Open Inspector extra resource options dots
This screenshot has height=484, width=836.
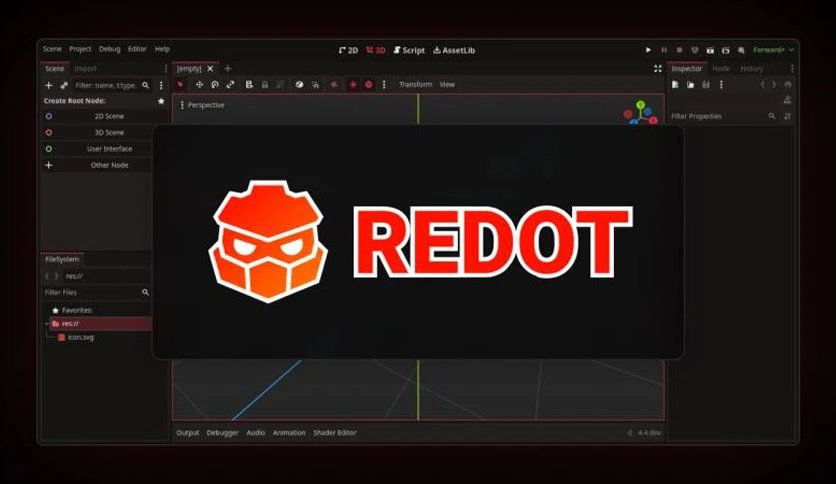tap(721, 85)
